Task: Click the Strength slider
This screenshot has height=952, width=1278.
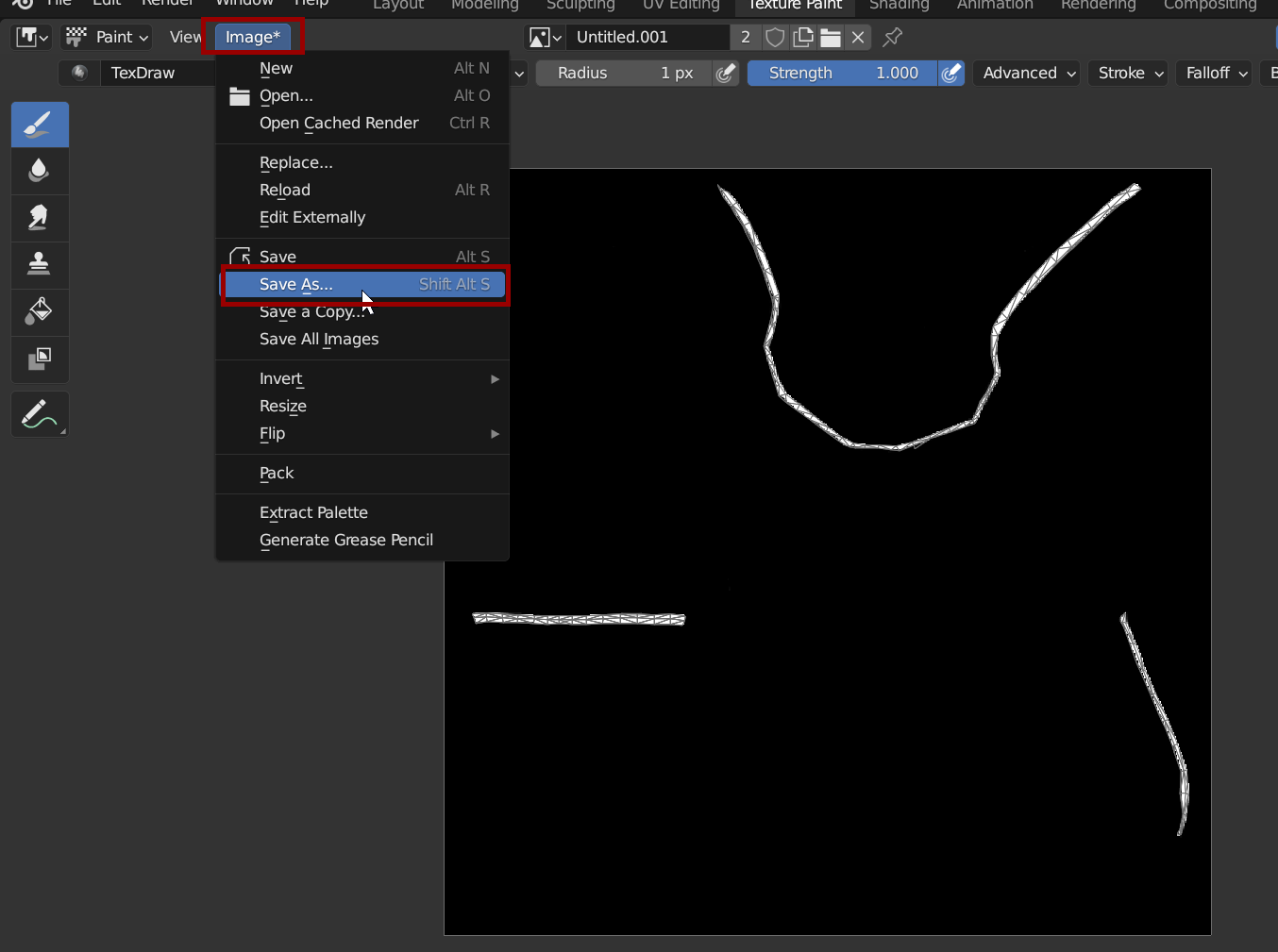Action: [842, 74]
